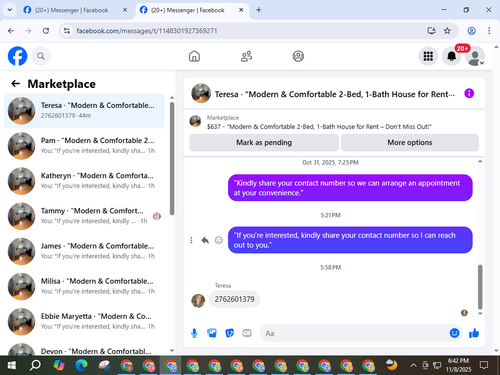Screen dimensions: 500x375
Task: Choose a sticker icon in the composer
Action: pos(229,333)
